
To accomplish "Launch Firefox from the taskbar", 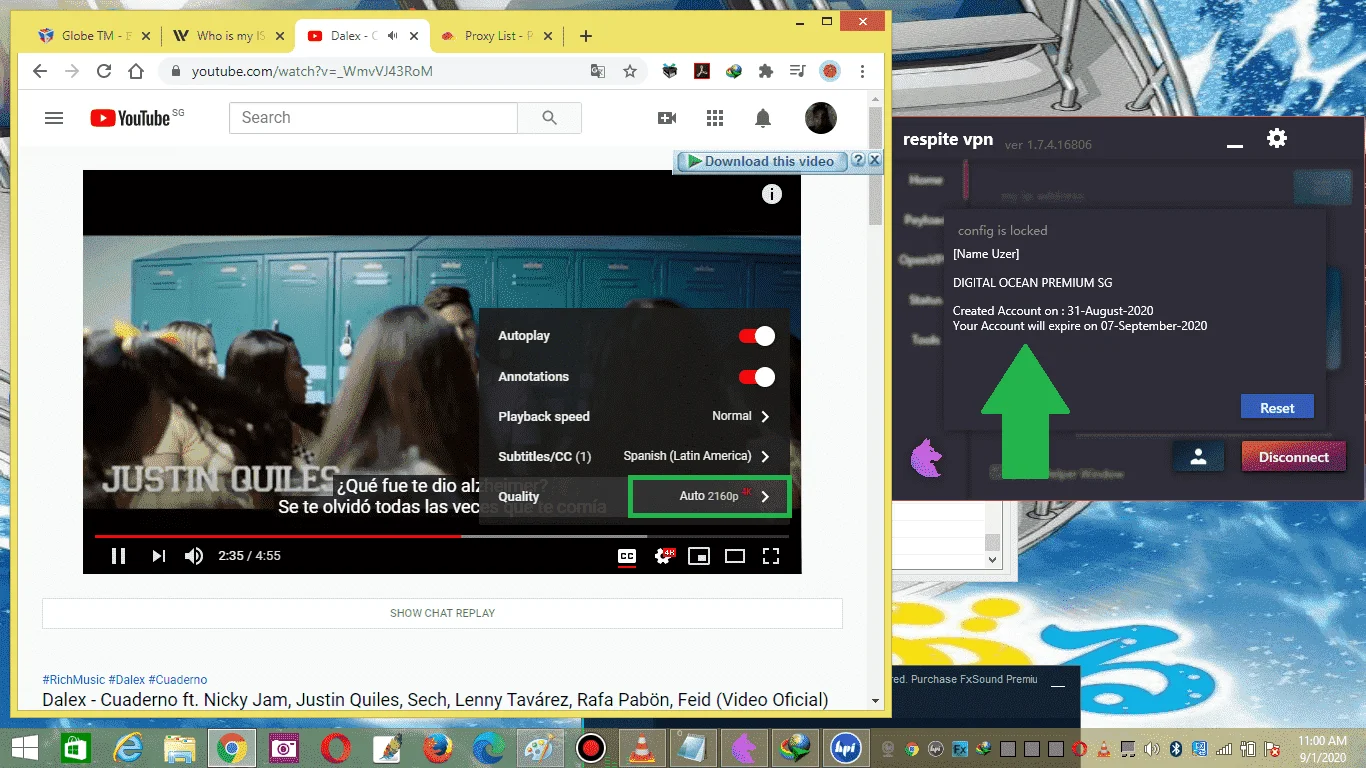I will (437, 748).
